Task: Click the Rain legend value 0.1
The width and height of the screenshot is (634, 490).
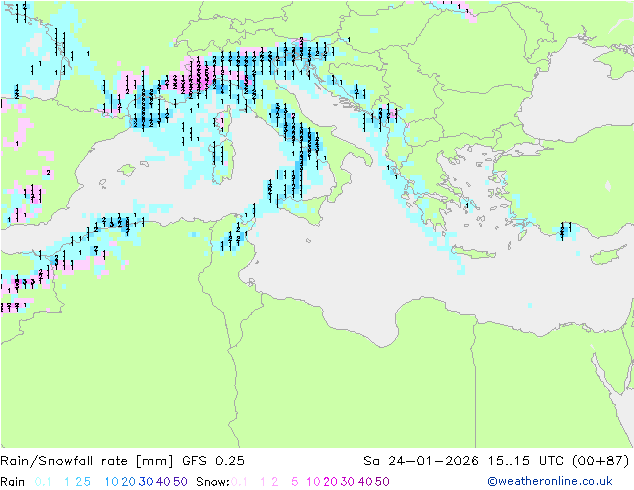Action: point(43,482)
